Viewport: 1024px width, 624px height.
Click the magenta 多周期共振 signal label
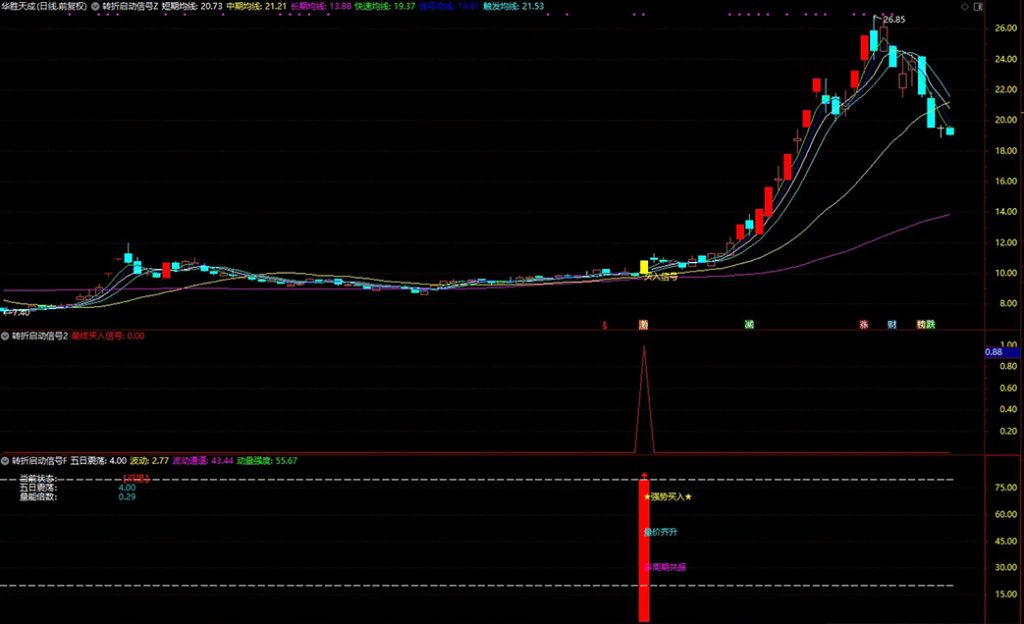[x=665, y=568]
